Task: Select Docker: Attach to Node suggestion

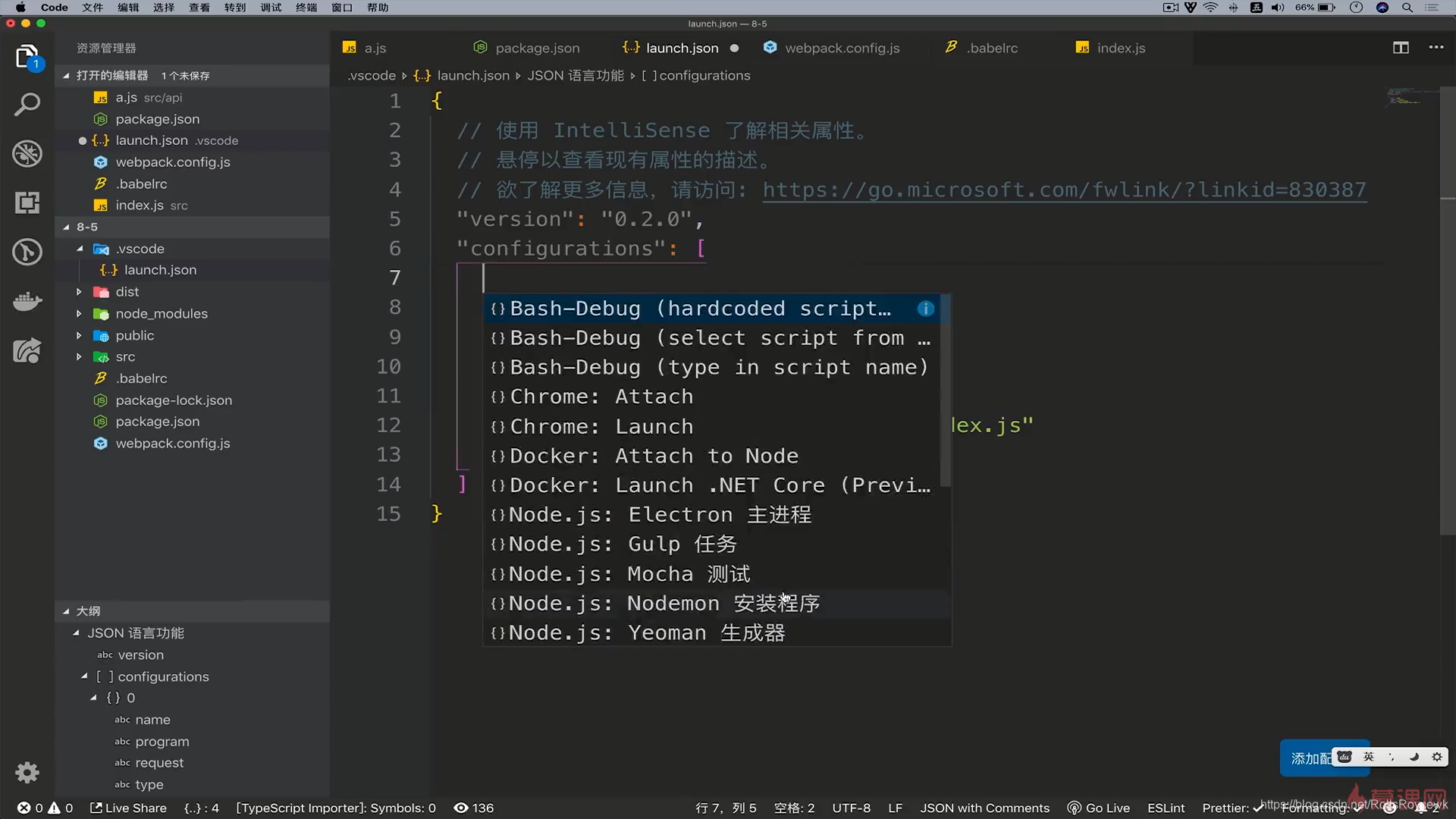Action: pos(713,456)
